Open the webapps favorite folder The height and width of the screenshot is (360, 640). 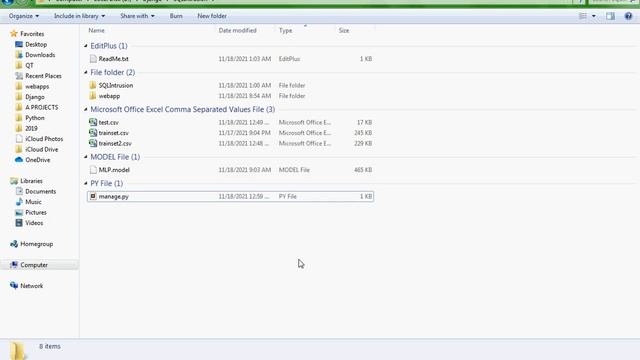37,87
